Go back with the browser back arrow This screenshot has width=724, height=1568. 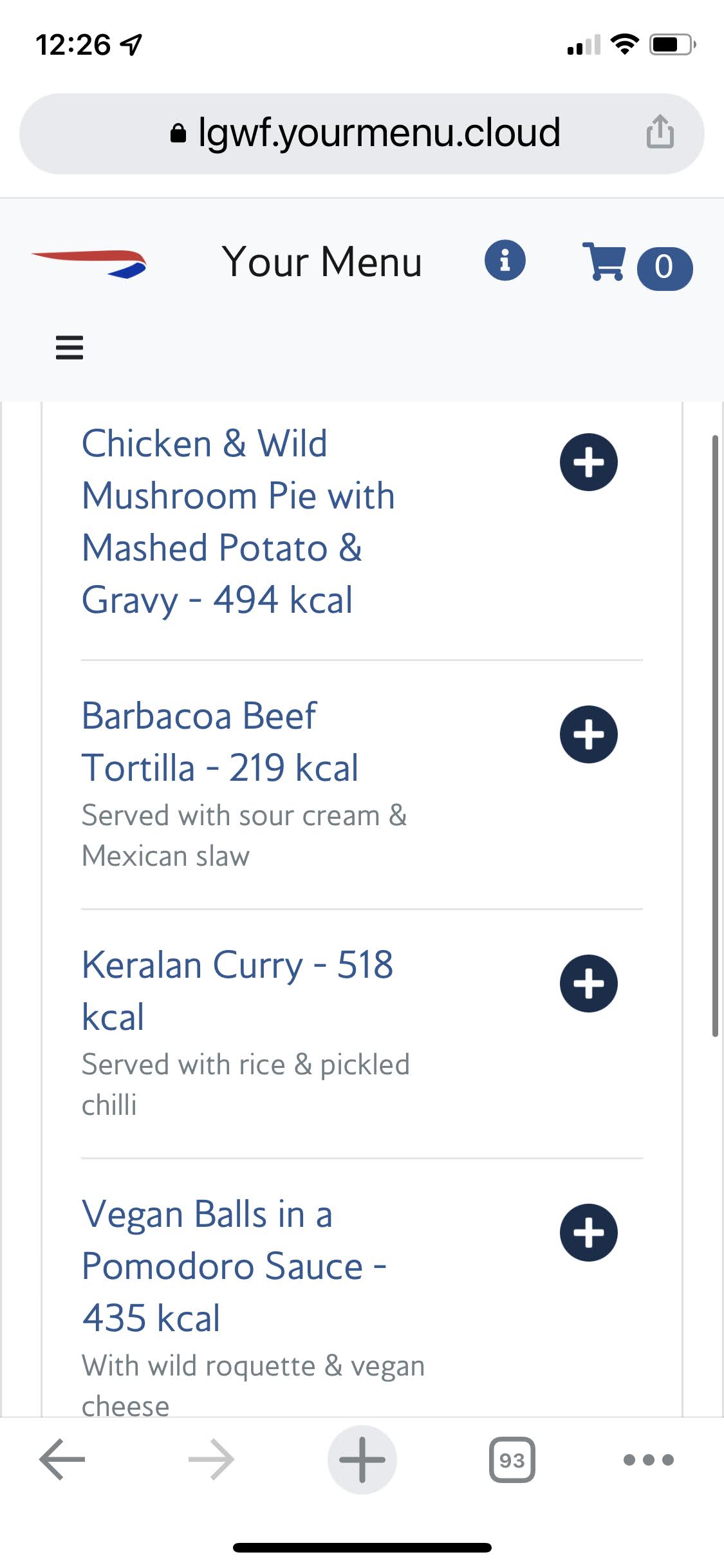tap(62, 1459)
